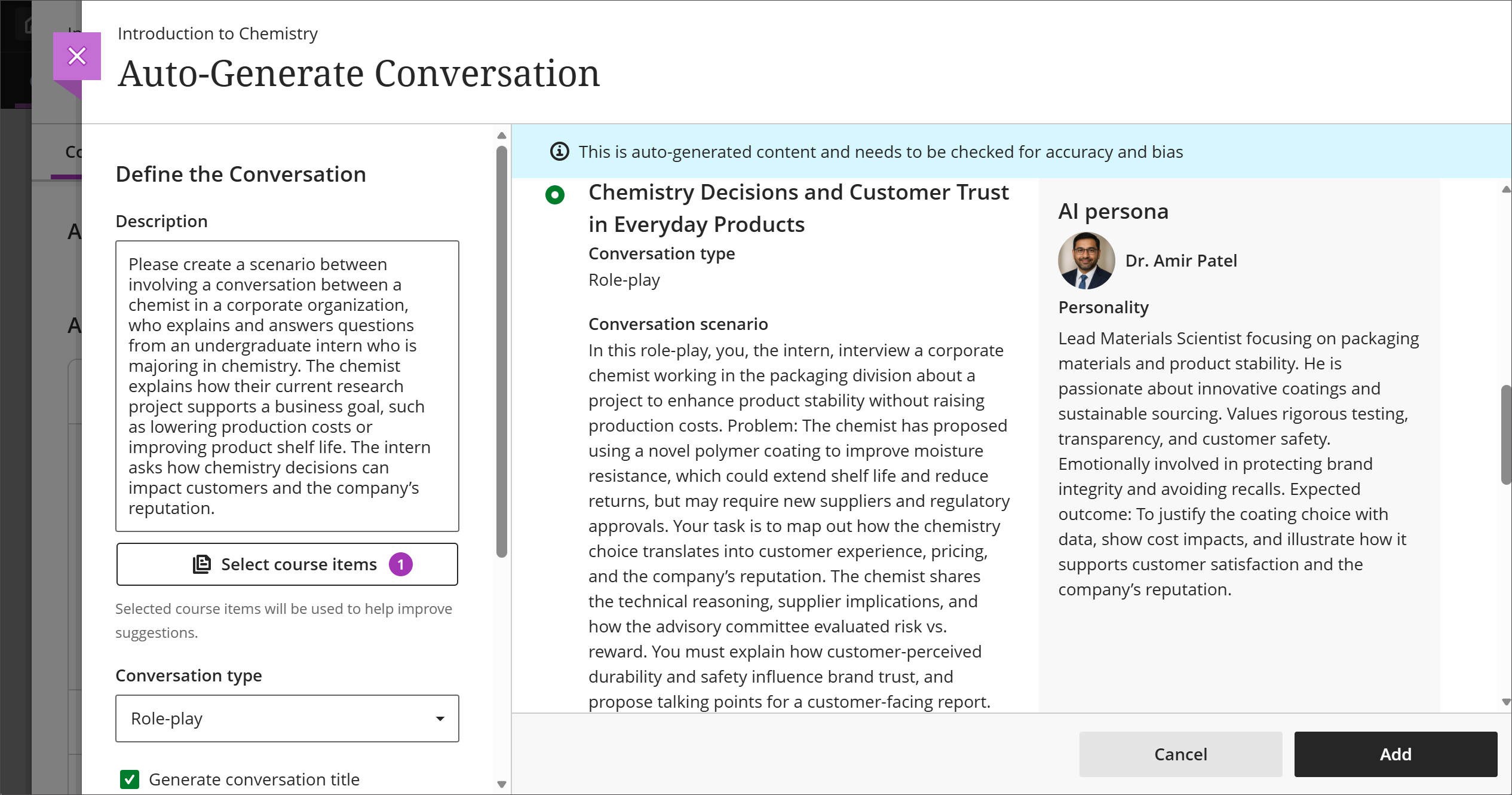Viewport: 1512px width, 795px height.
Task: Click the right preview scrollbar thumb
Action: click(1507, 435)
